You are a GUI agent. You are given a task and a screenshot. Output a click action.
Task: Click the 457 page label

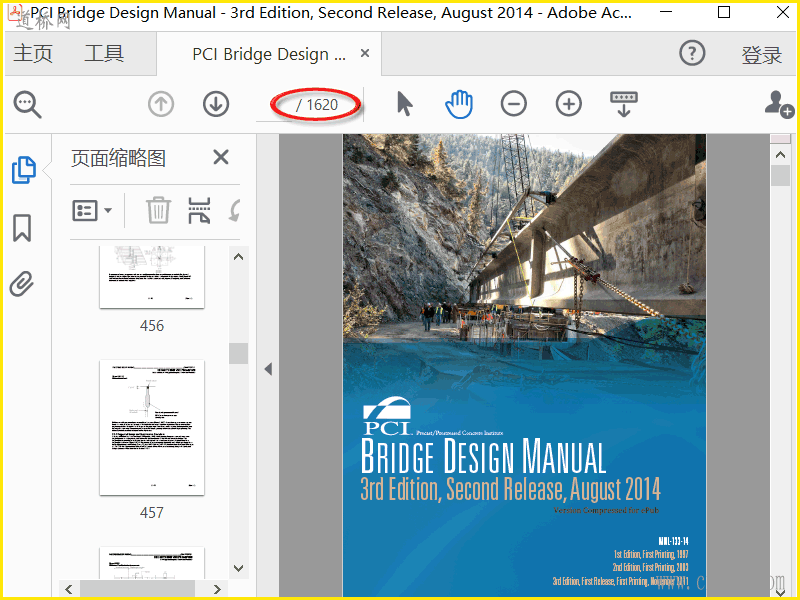pyautogui.click(x=152, y=512)
